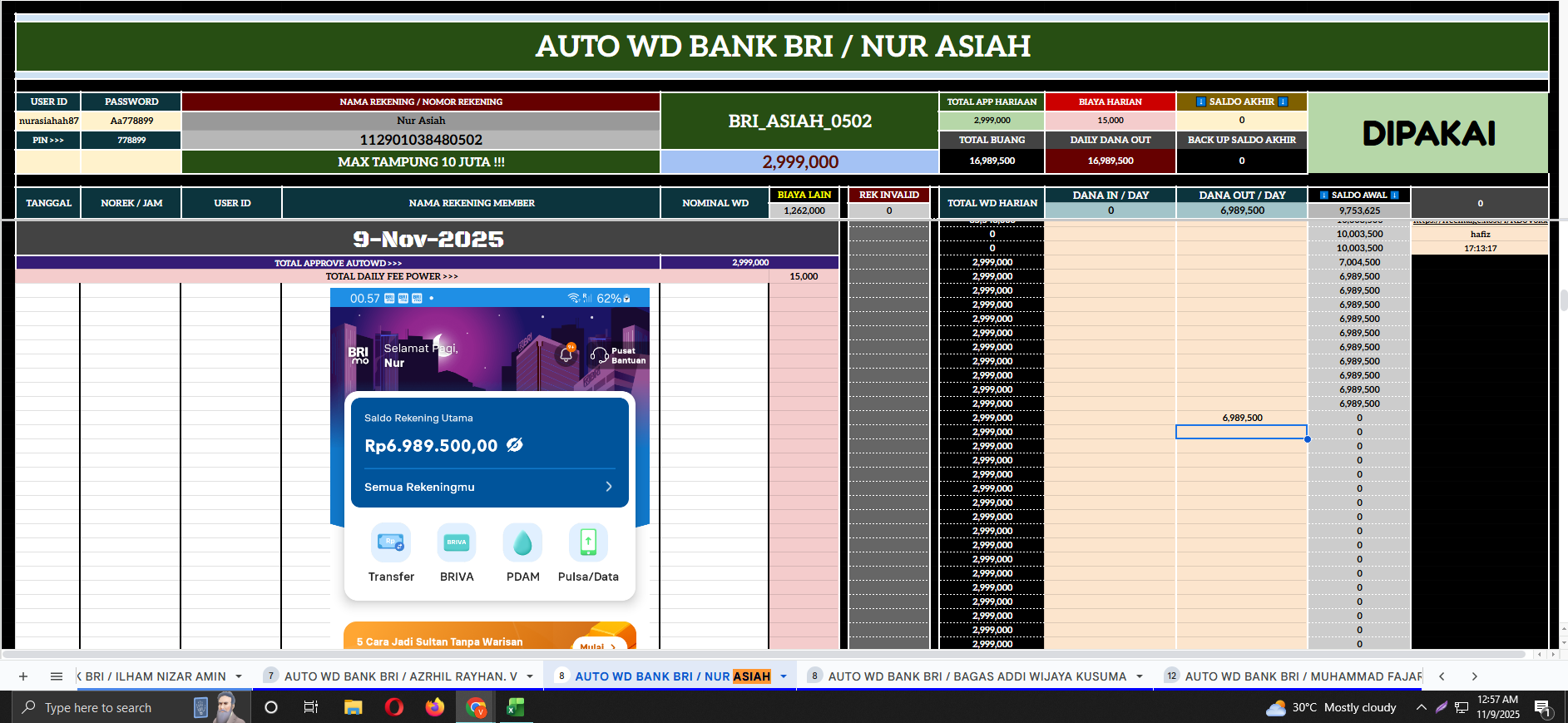Open dropdown arrow of AZRHIL RAYHAN tab

point(530,676)
